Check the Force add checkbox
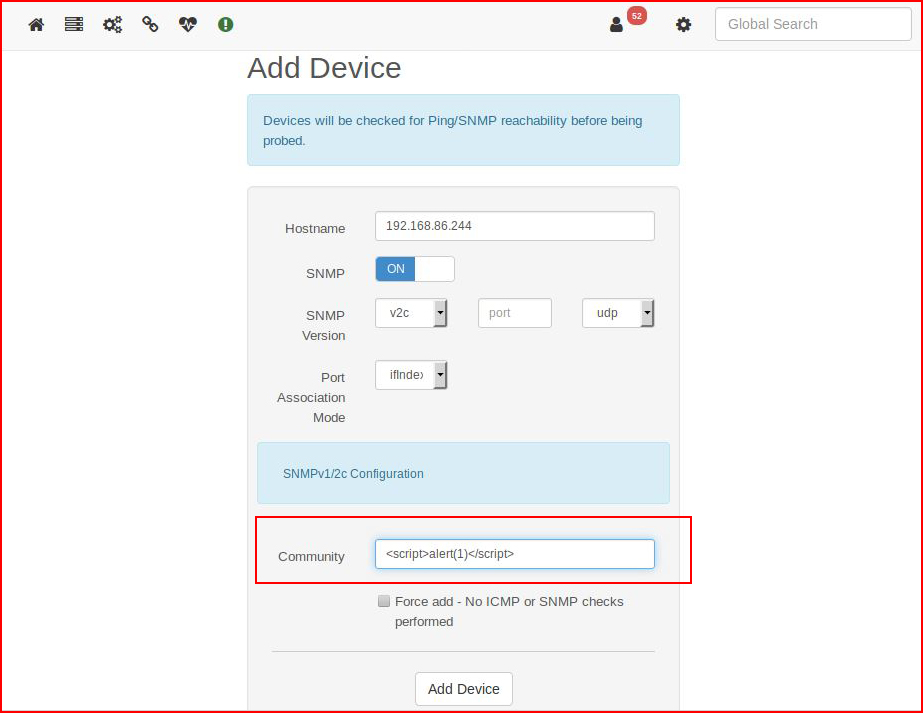This screenshot has width=923, height=713. (384, 601)
